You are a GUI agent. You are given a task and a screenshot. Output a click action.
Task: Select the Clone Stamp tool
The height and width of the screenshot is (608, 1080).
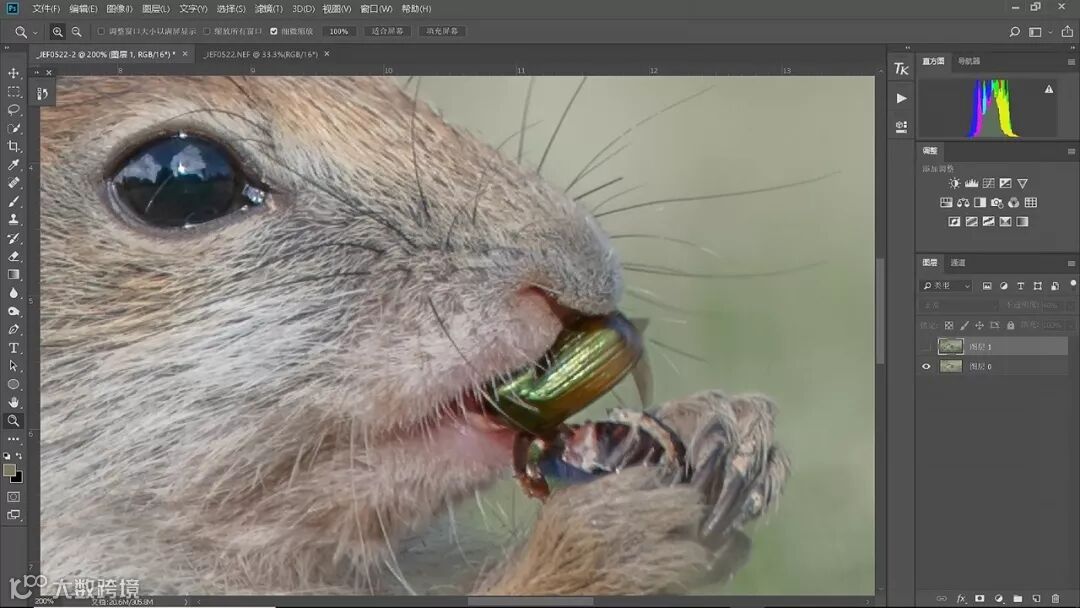pyautogui.click(x=14, y=220)
